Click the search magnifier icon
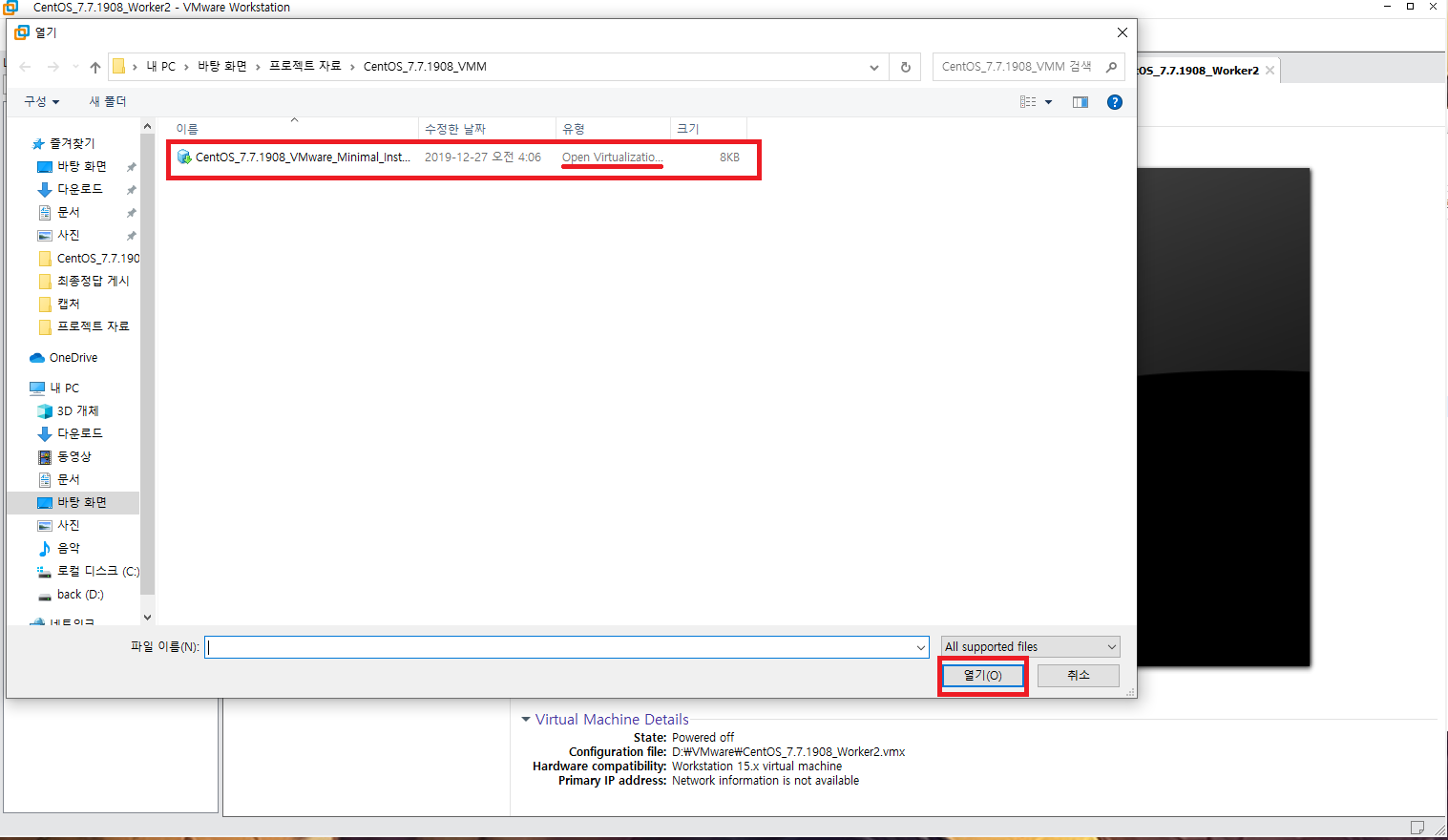 pos(1111,67)
